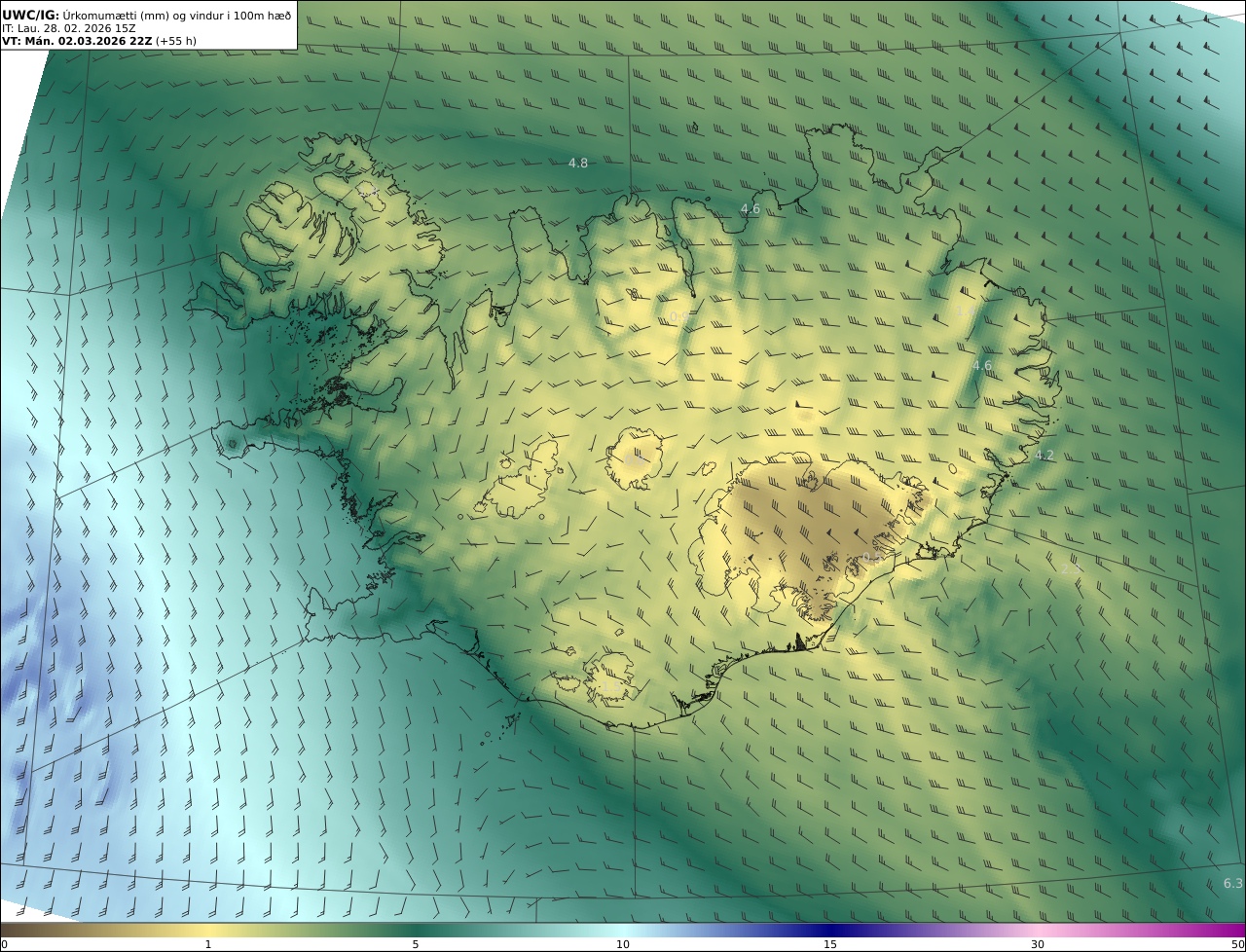1246x952 pixels.
Task: Click the 6.3 value label on the map
Action: 1232,884
